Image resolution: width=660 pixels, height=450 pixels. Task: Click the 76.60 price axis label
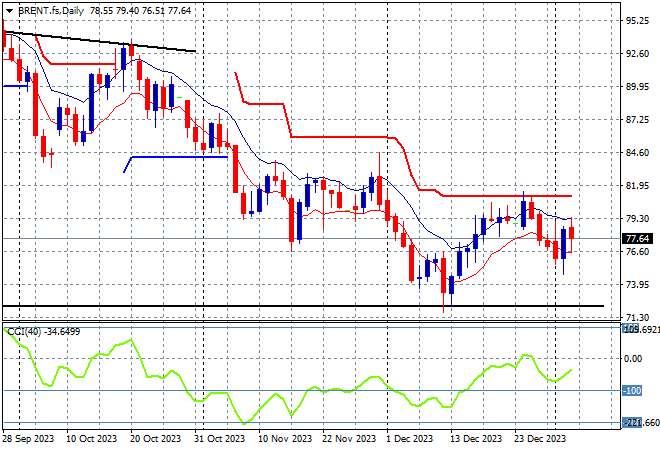[x=637, y=252]
